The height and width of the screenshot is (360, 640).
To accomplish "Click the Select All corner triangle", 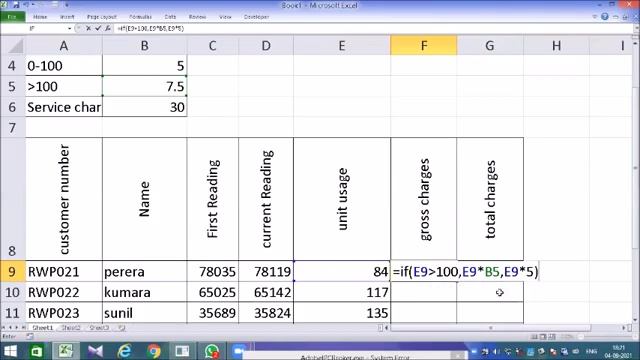I will (x=16, y=46).
